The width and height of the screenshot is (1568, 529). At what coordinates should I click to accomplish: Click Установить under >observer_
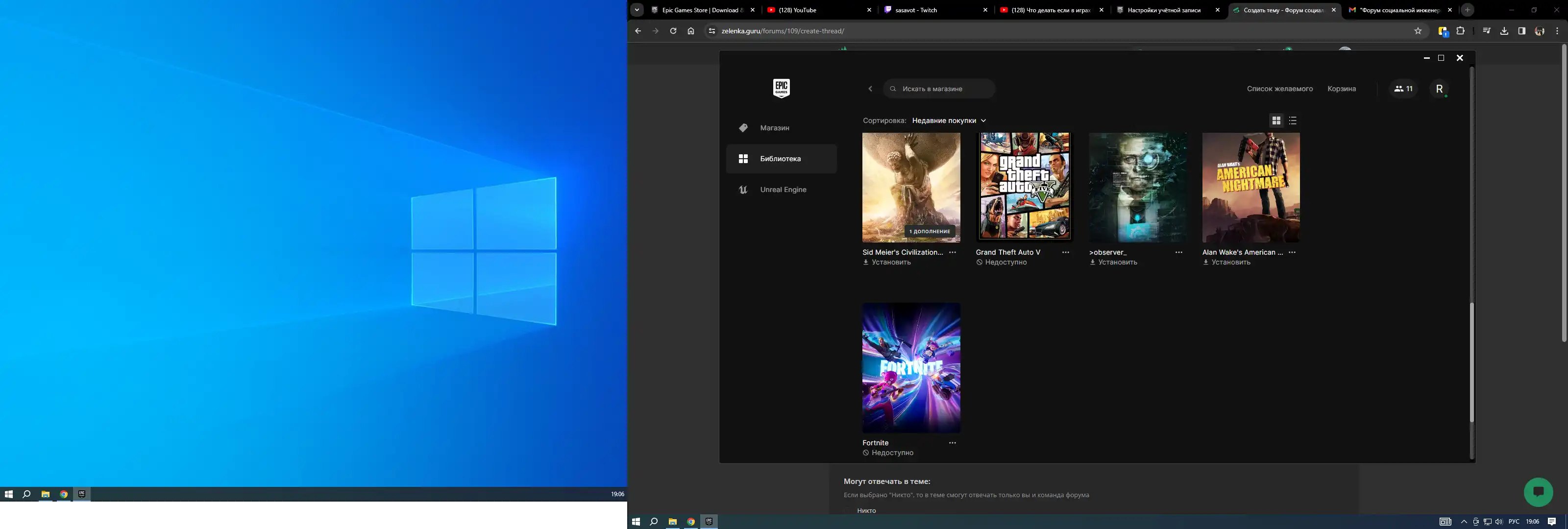[1113, 263]
